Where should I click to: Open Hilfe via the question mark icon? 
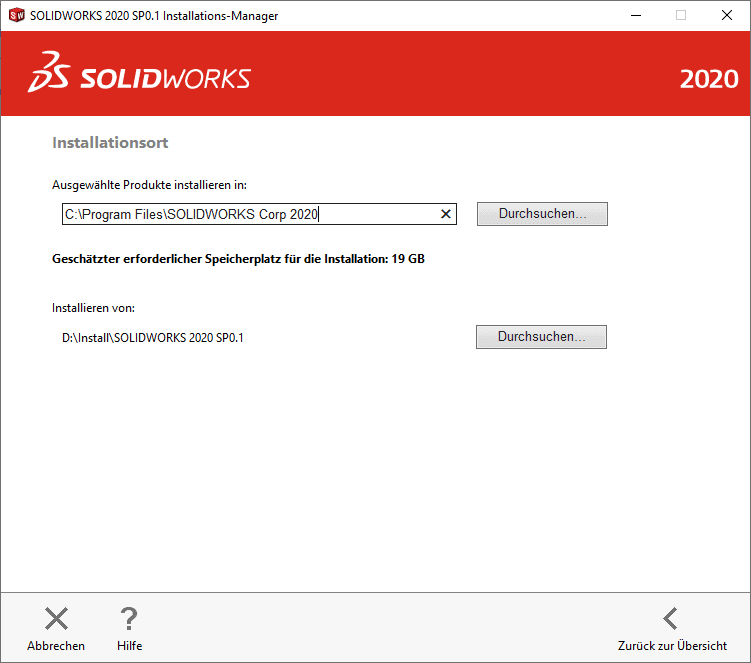click(129, 618)
